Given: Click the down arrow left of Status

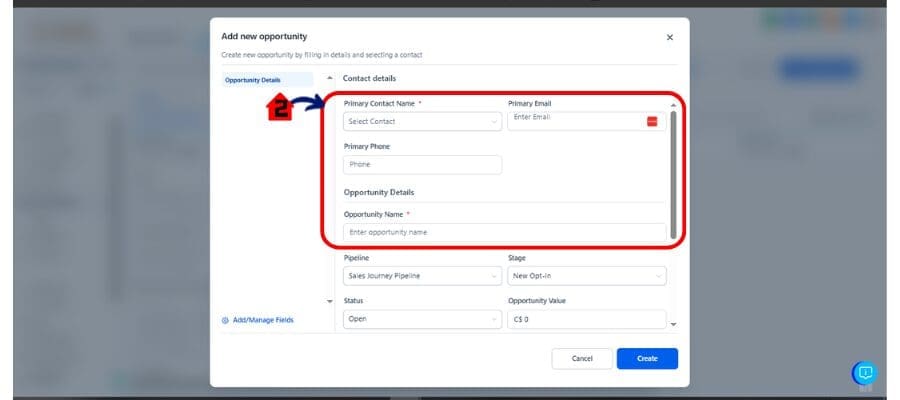Looking at the screenshot, I should point(331,300).
